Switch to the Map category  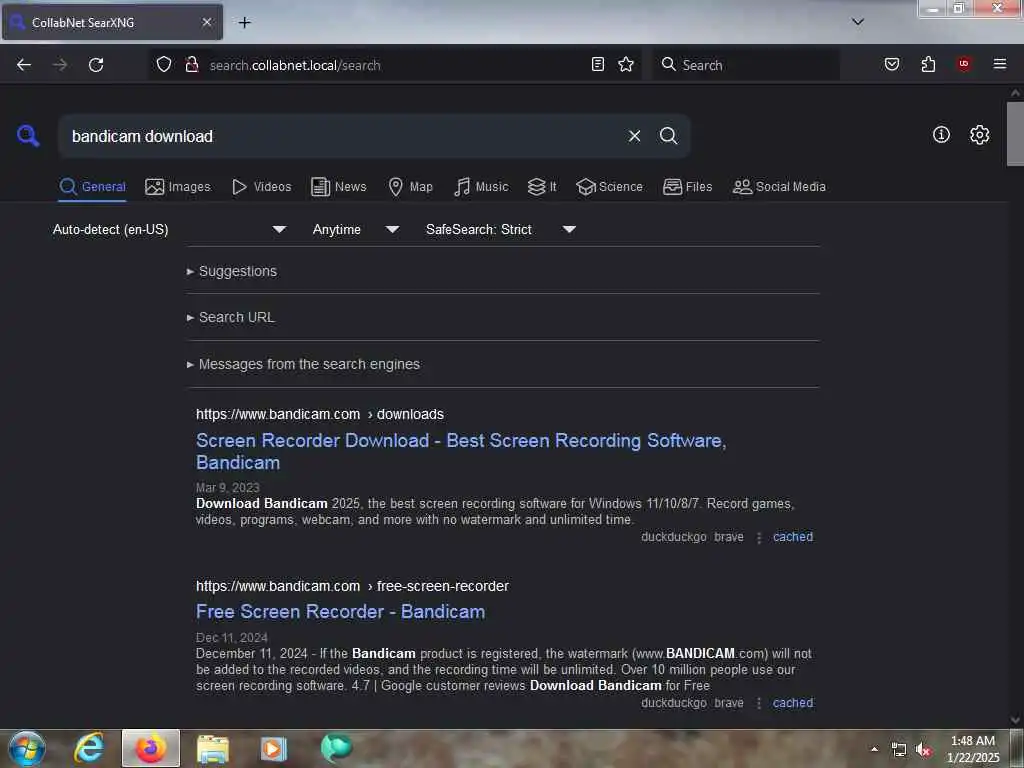tap(410, 187)
